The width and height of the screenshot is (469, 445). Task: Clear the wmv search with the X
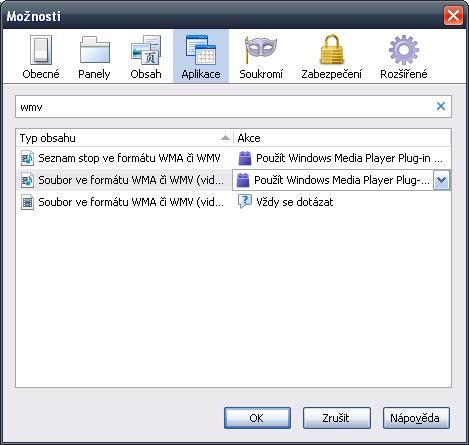(441, 106)
